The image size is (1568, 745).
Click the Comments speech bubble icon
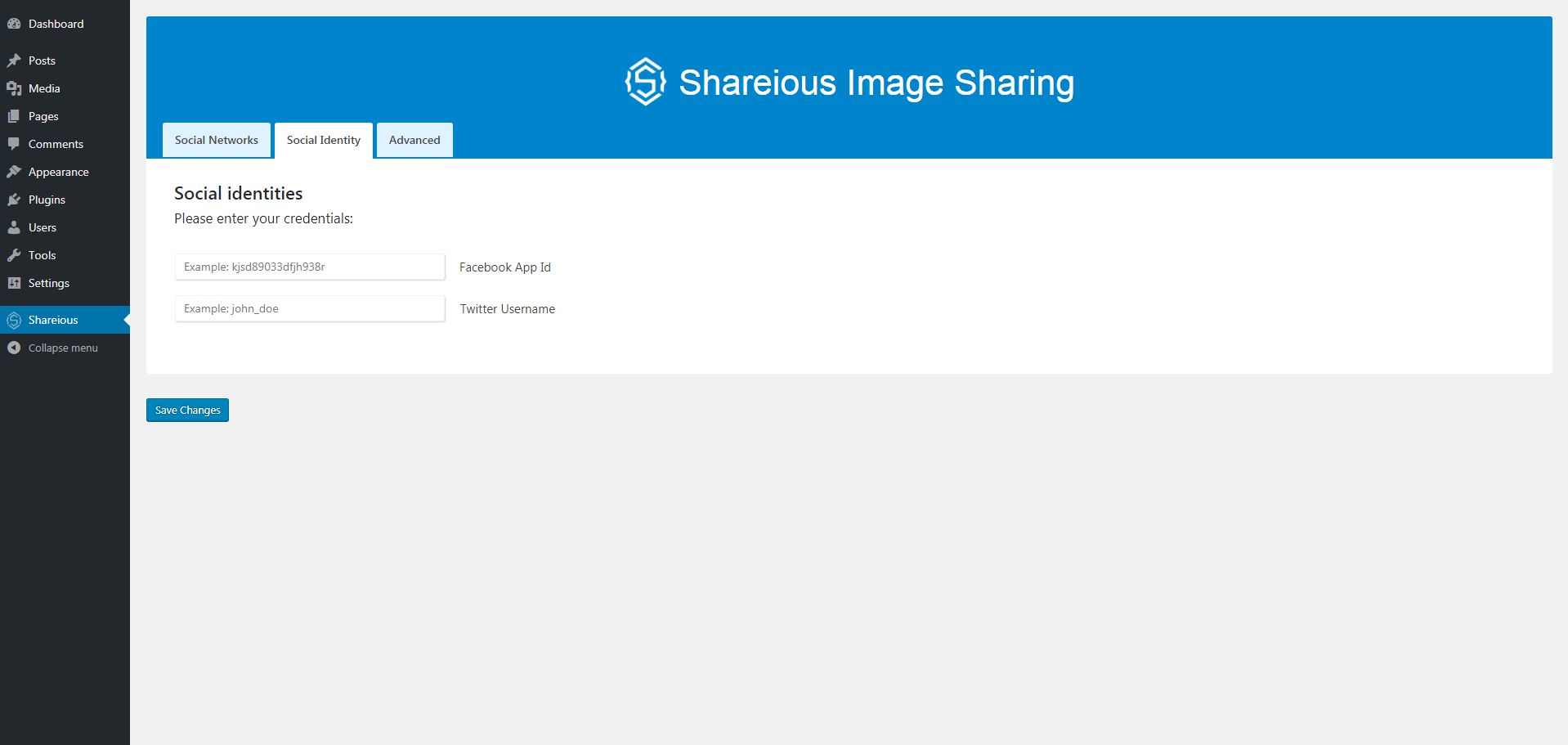[14, 144]
